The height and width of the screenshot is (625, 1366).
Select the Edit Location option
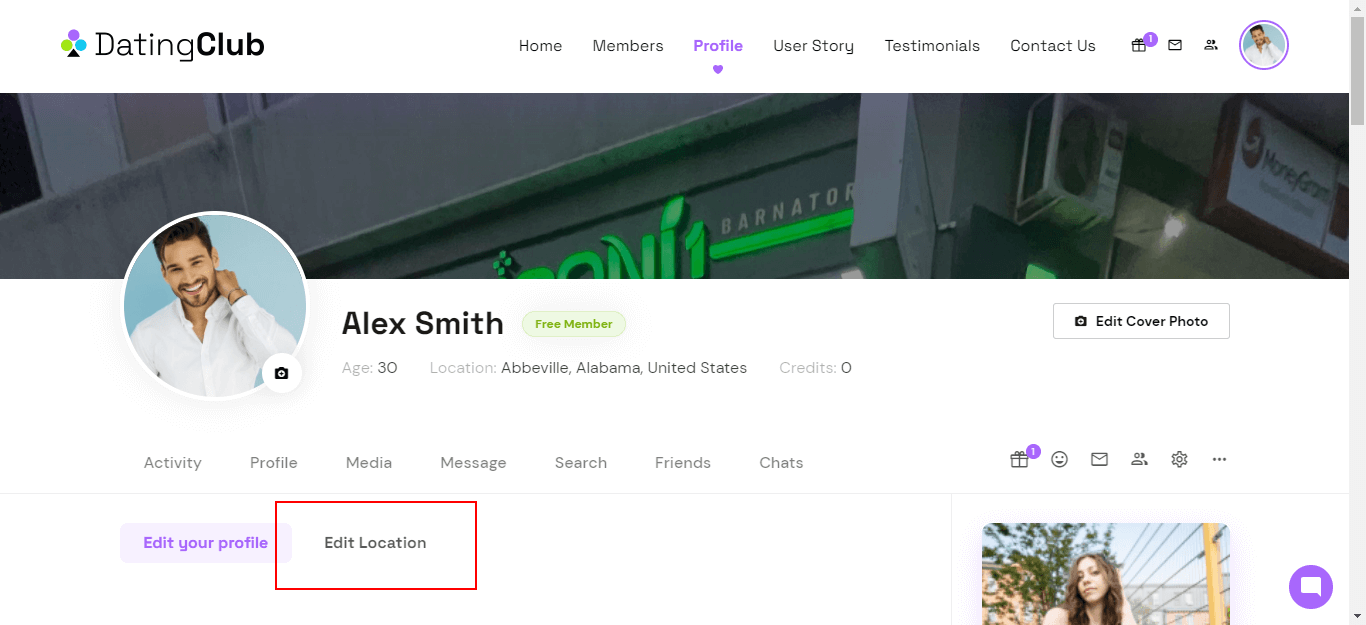coord(375,543)
